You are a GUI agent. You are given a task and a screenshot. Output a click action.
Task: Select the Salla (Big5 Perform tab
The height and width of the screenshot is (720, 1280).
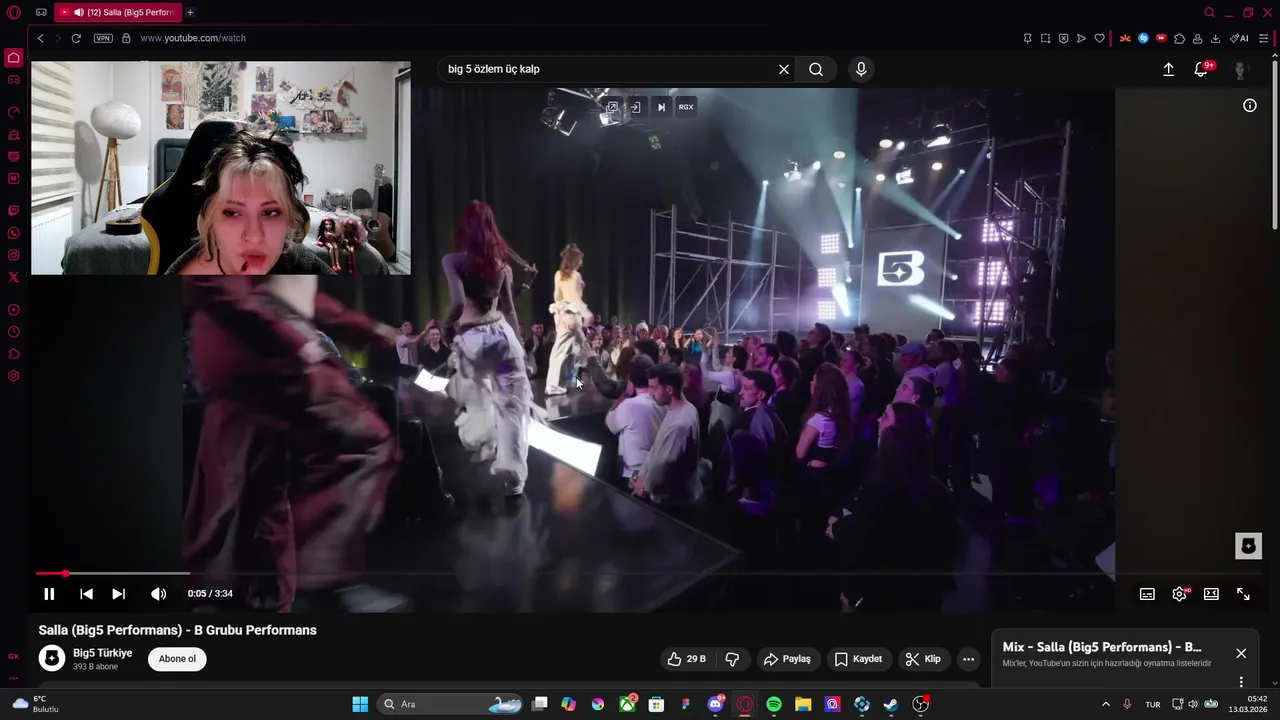118,12
